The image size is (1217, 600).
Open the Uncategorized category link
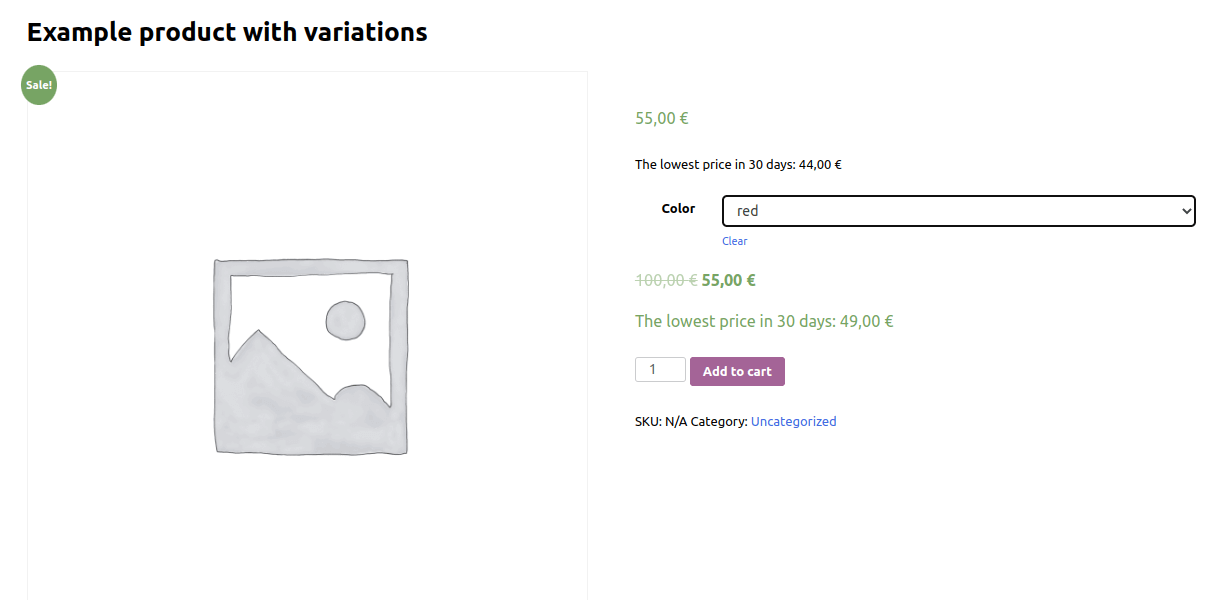point(793,422)
